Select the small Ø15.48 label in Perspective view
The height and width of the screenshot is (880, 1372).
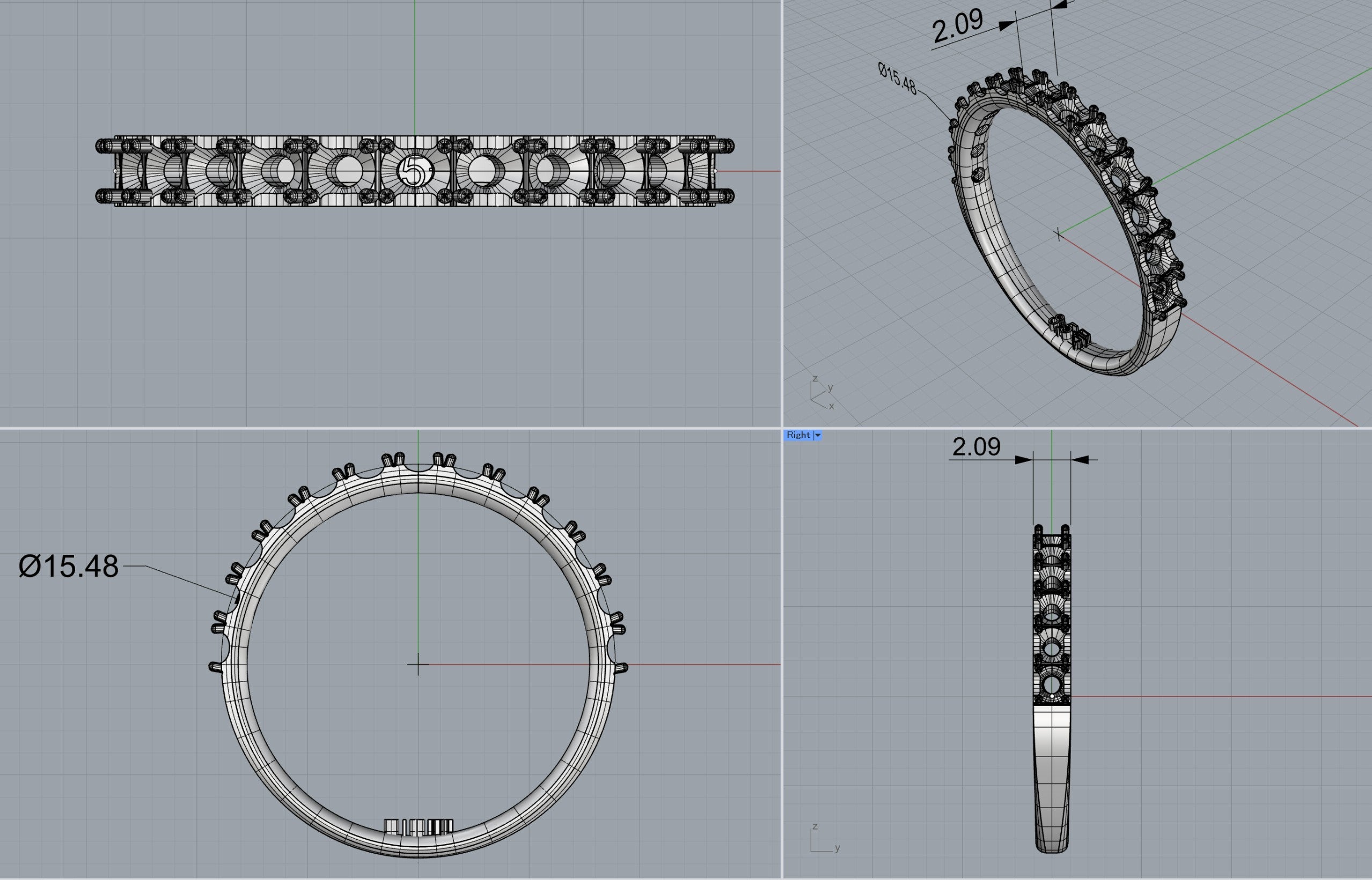[897, 79]
